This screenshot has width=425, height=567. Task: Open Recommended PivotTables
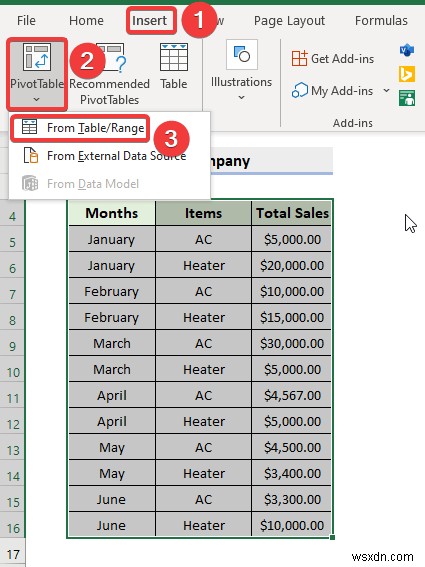point(109,74)
